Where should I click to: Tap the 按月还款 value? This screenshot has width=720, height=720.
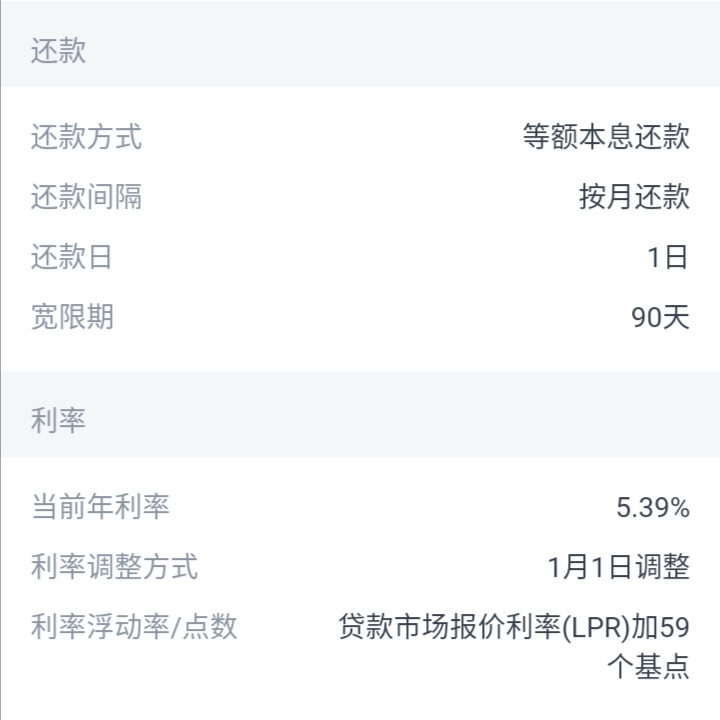click(x=634, y=197)
